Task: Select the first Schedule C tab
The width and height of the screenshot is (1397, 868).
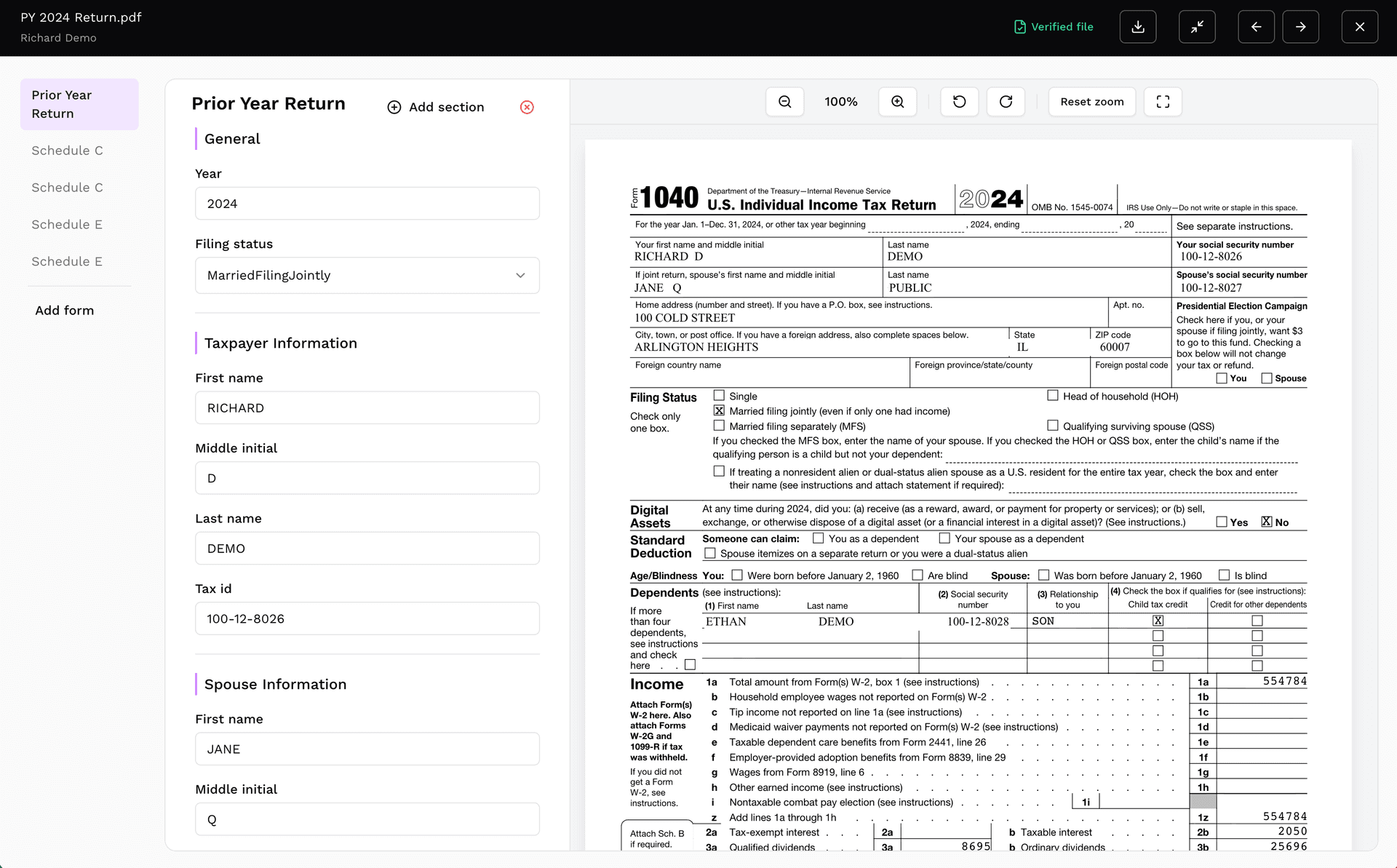Action: pos(67,151)
